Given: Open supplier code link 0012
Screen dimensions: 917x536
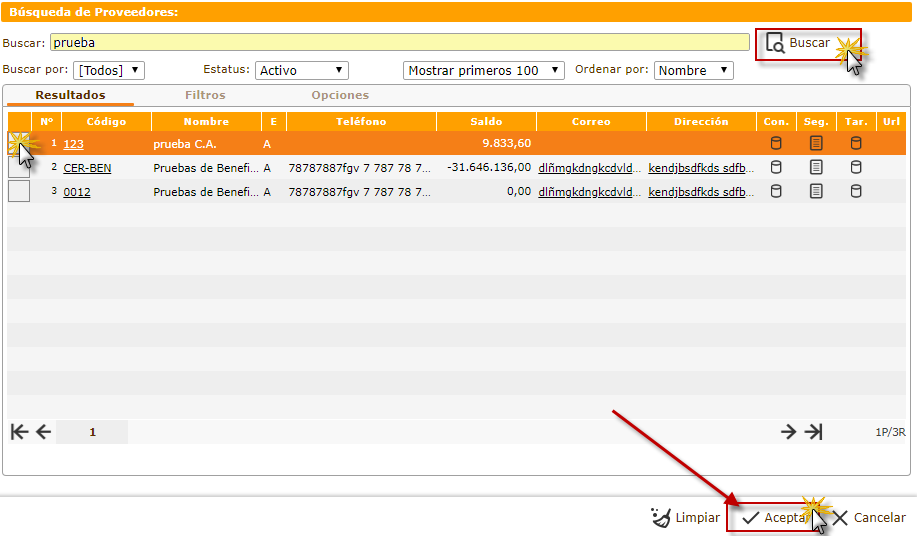Looking at the screenshot, I should 77,192.
